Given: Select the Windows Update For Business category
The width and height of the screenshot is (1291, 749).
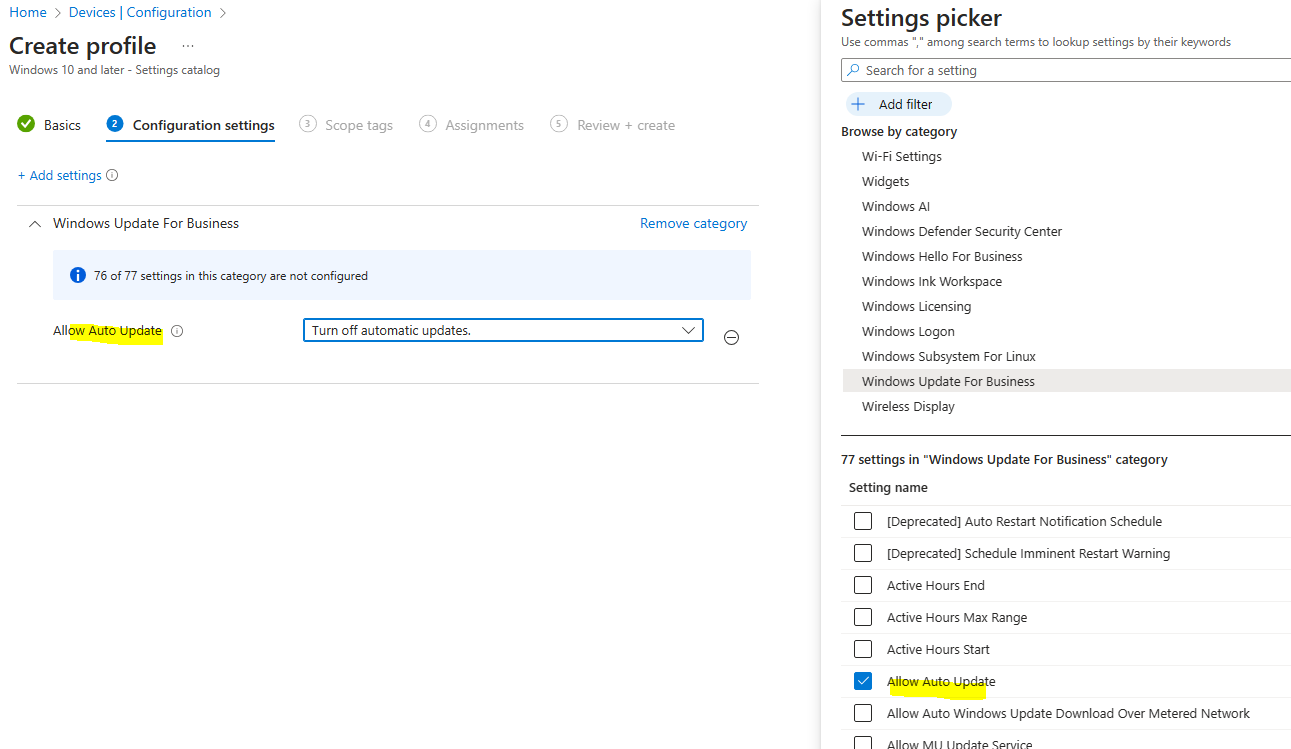Looking at the screenshot, I should (1067, 381).
